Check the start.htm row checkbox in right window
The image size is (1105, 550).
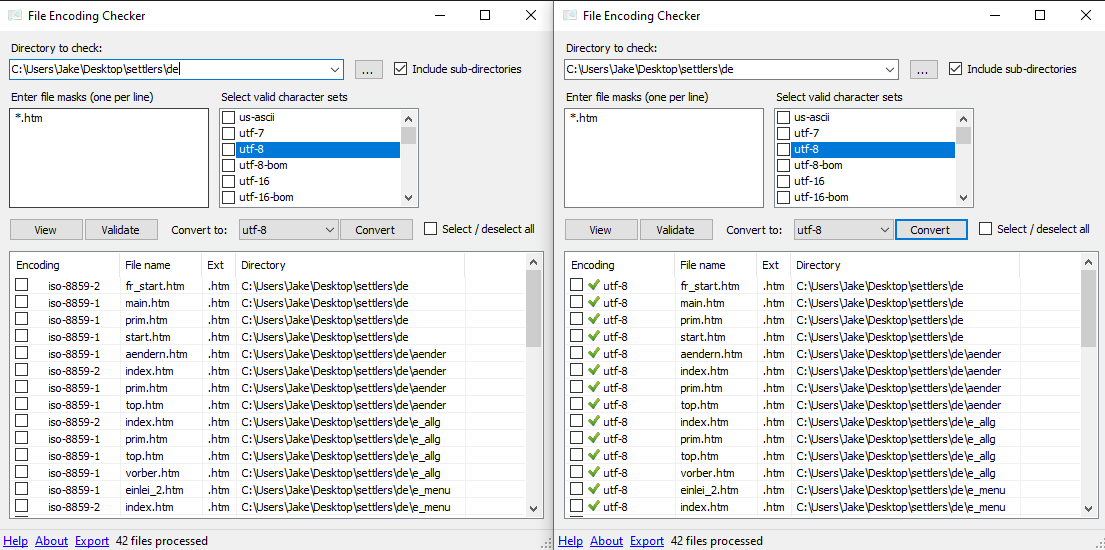click(576, 336)
